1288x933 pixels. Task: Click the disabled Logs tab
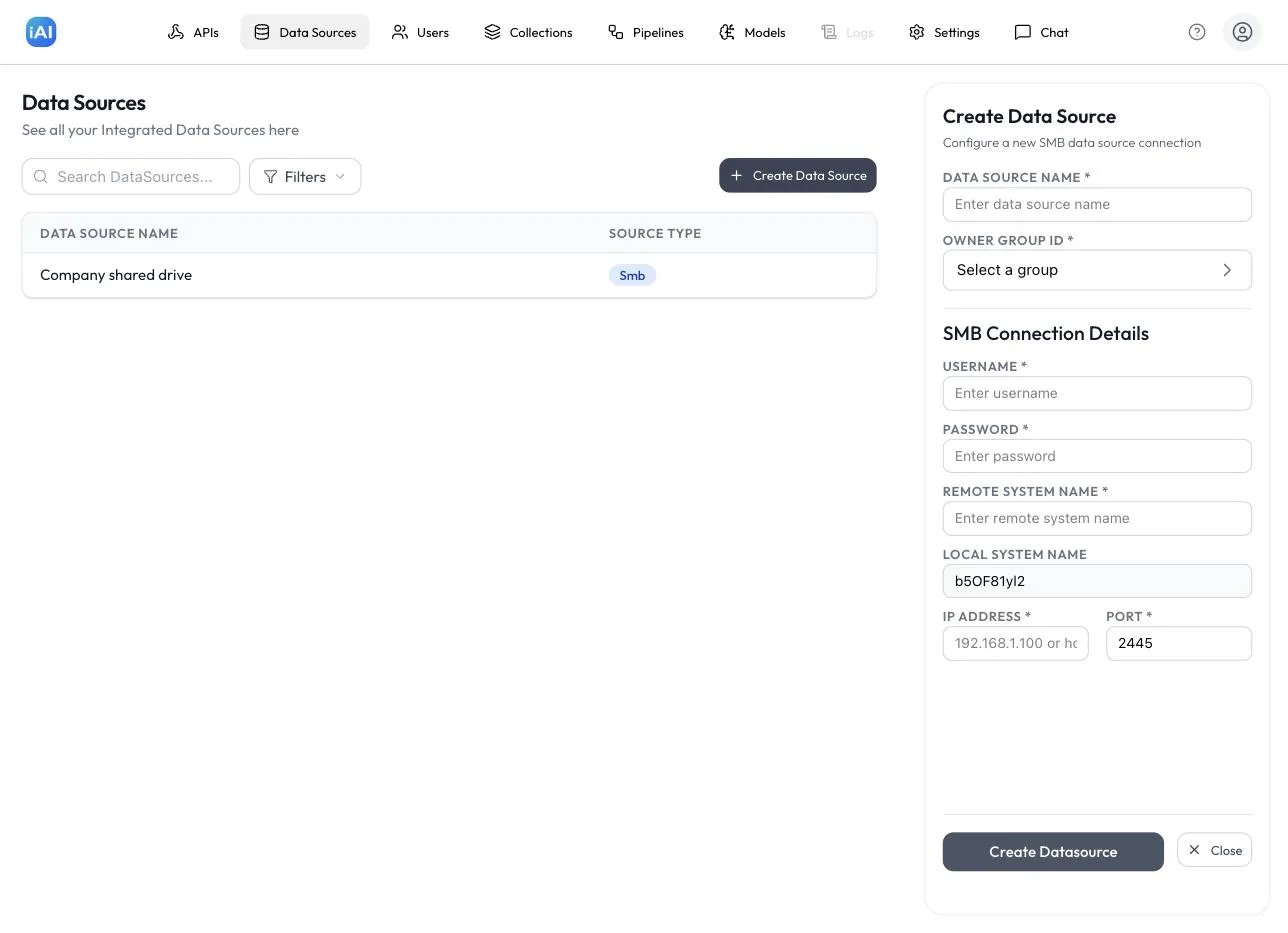[x=847, y=32]
